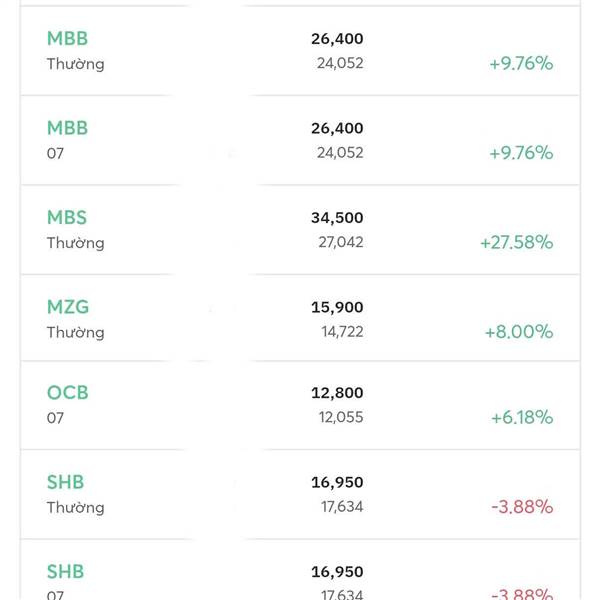
Task: Click +9.76% in the MBB 07 row
Action: [x=521, y=153]
